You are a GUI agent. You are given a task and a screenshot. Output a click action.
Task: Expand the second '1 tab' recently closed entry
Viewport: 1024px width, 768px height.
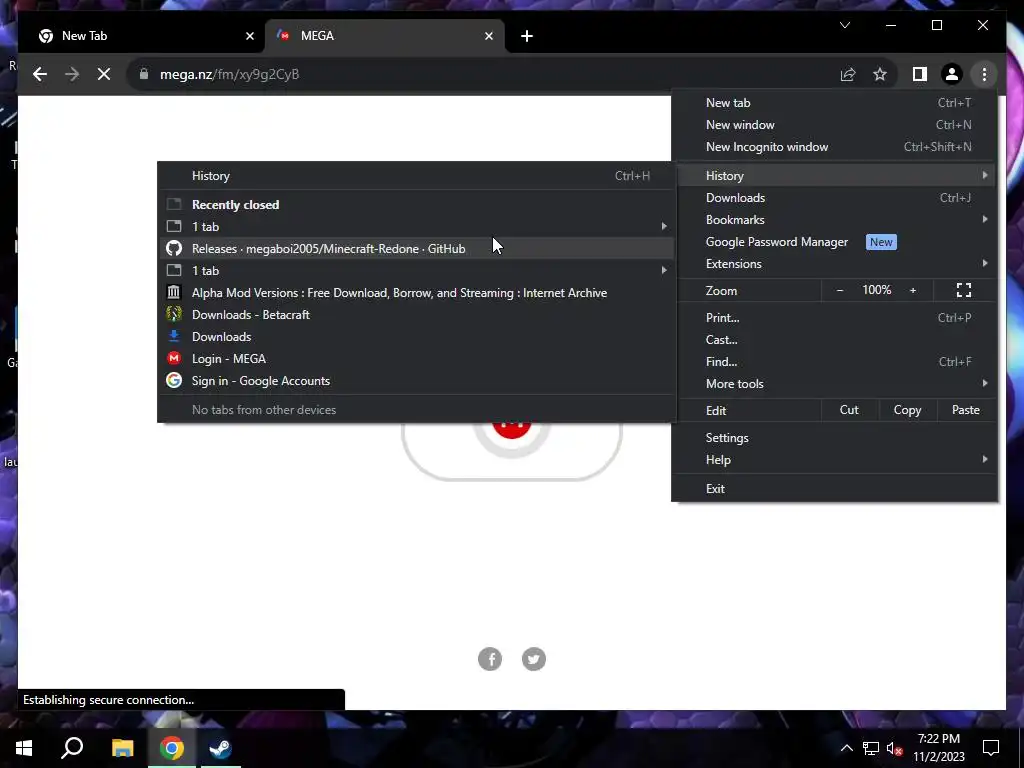coord(417,270)
